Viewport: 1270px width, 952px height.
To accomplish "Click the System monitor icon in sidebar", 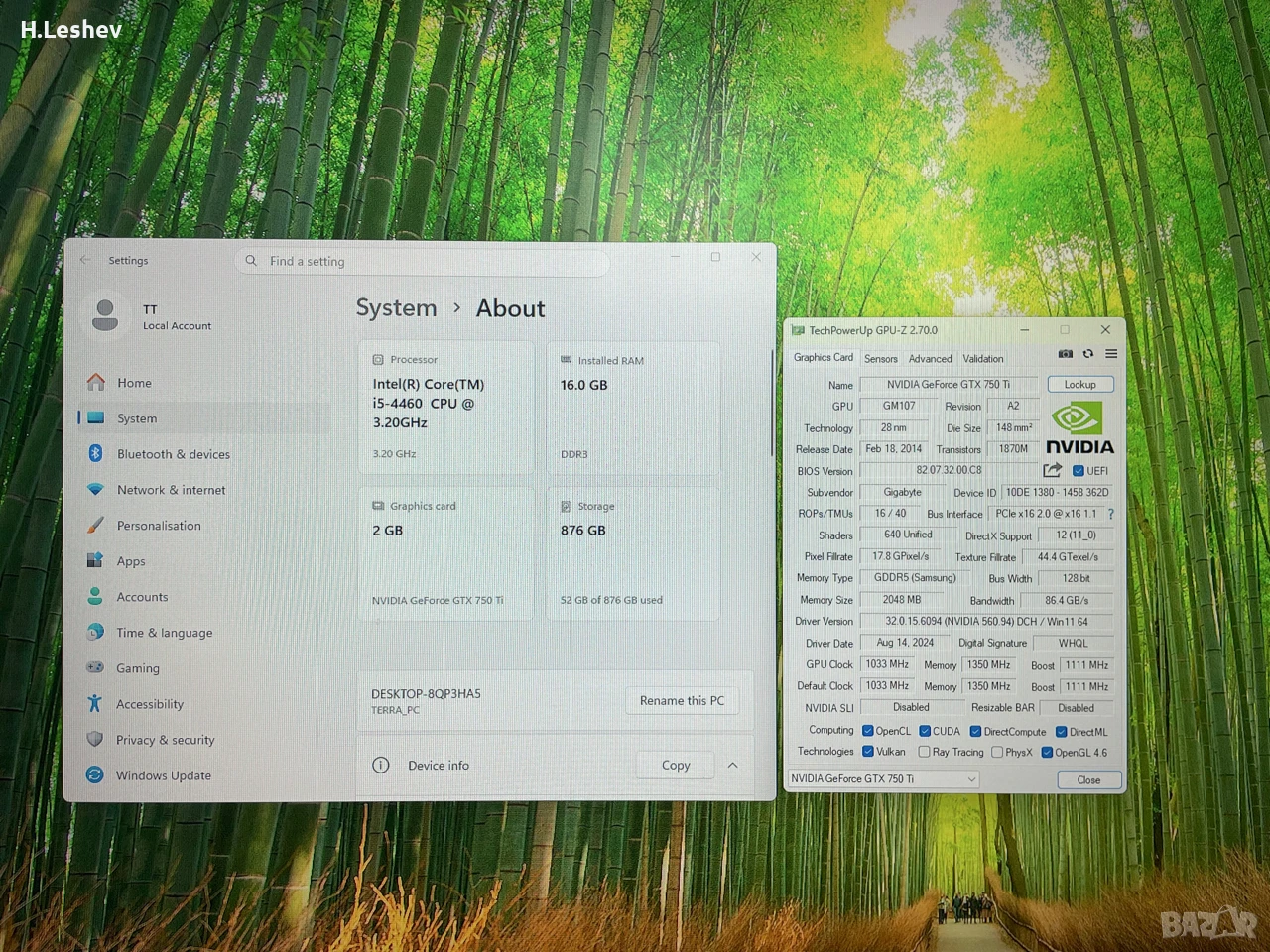I will (x=96, y=417).
